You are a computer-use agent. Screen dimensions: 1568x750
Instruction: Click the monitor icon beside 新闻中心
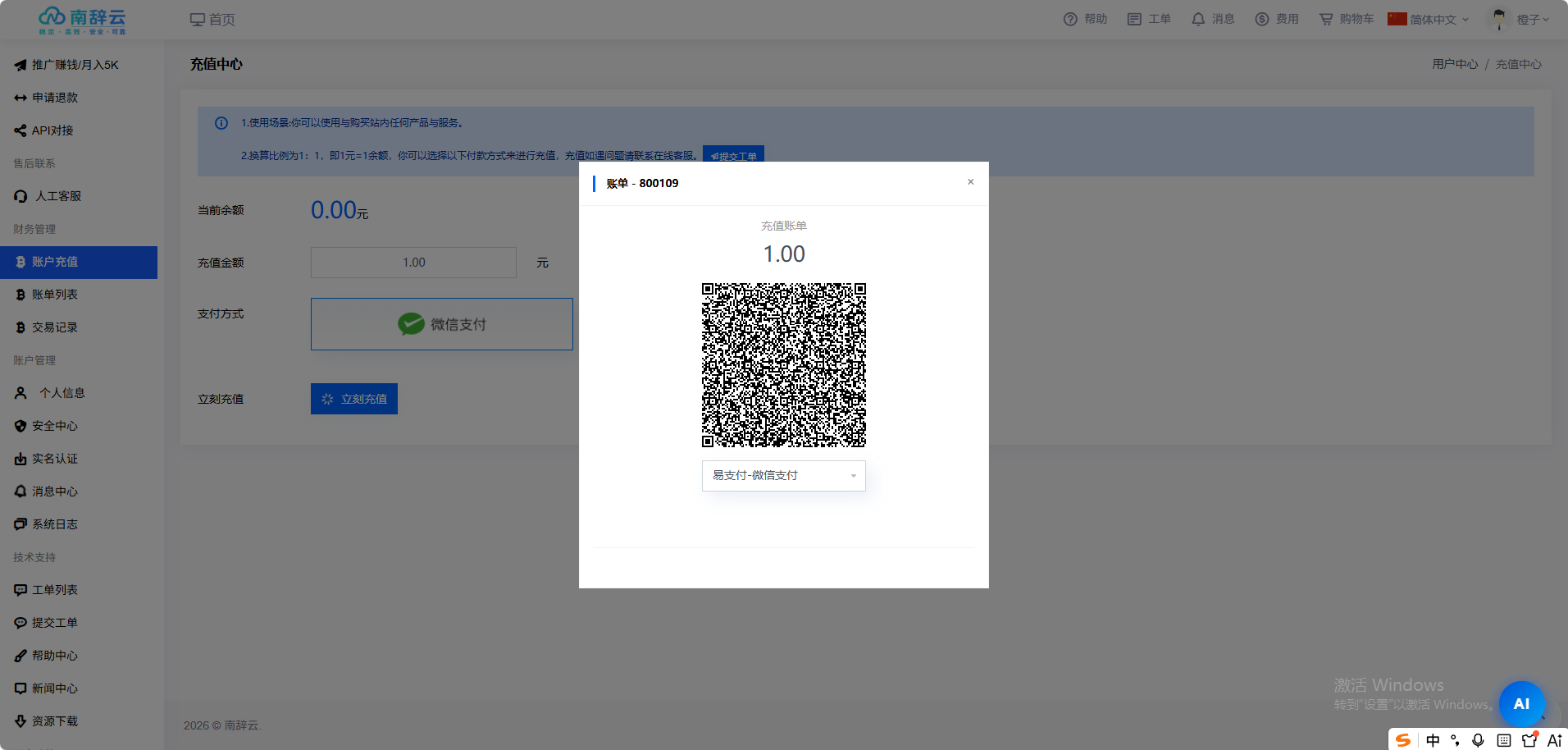tap(21, 688)
